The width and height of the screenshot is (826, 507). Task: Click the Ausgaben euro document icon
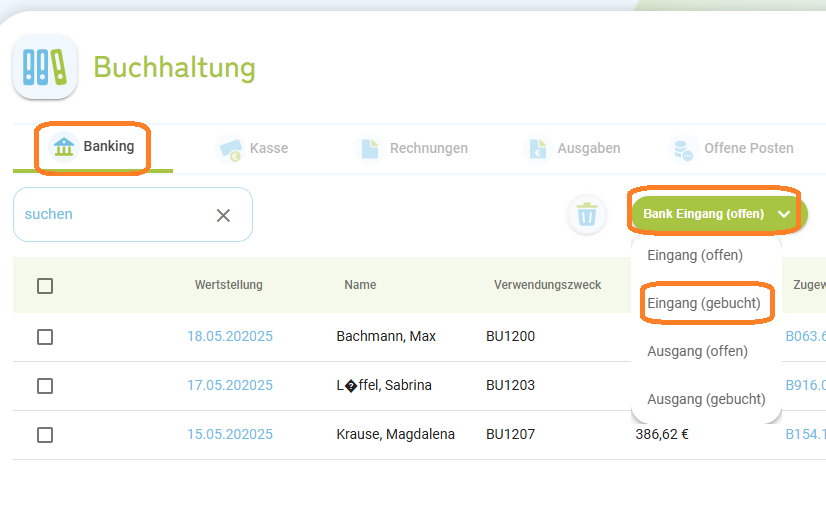pyautogui.click(x=538, y=149)
